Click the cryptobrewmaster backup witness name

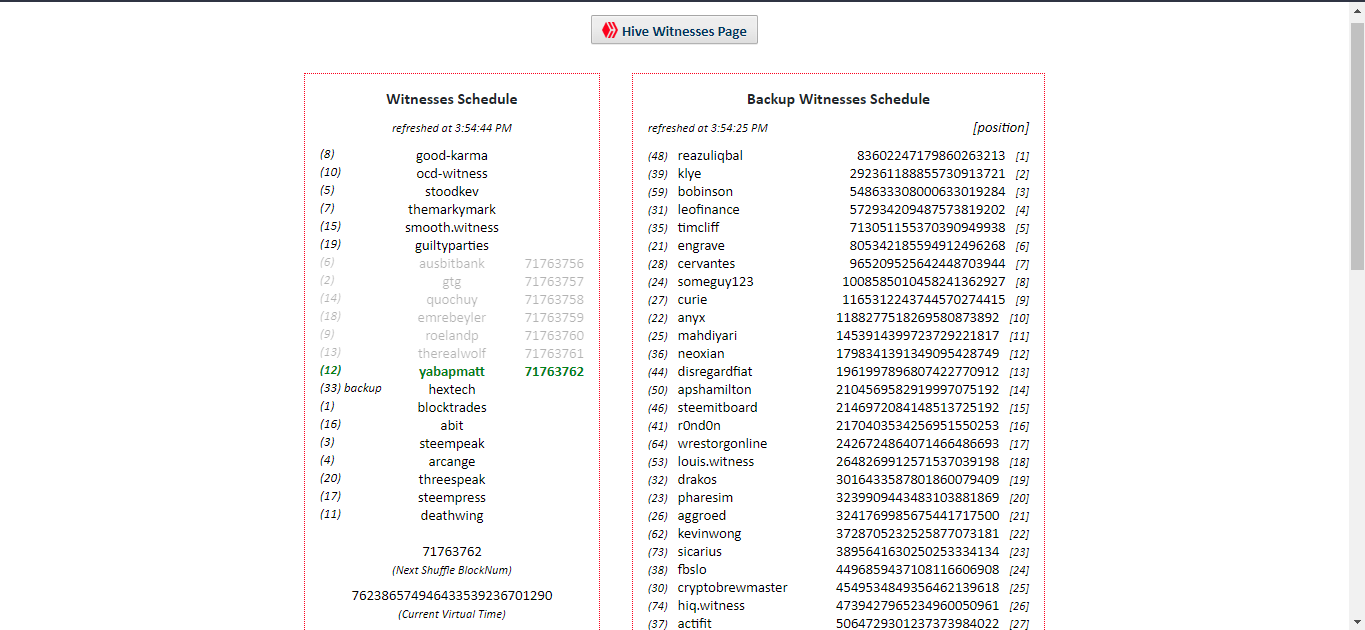coord(733,587)
